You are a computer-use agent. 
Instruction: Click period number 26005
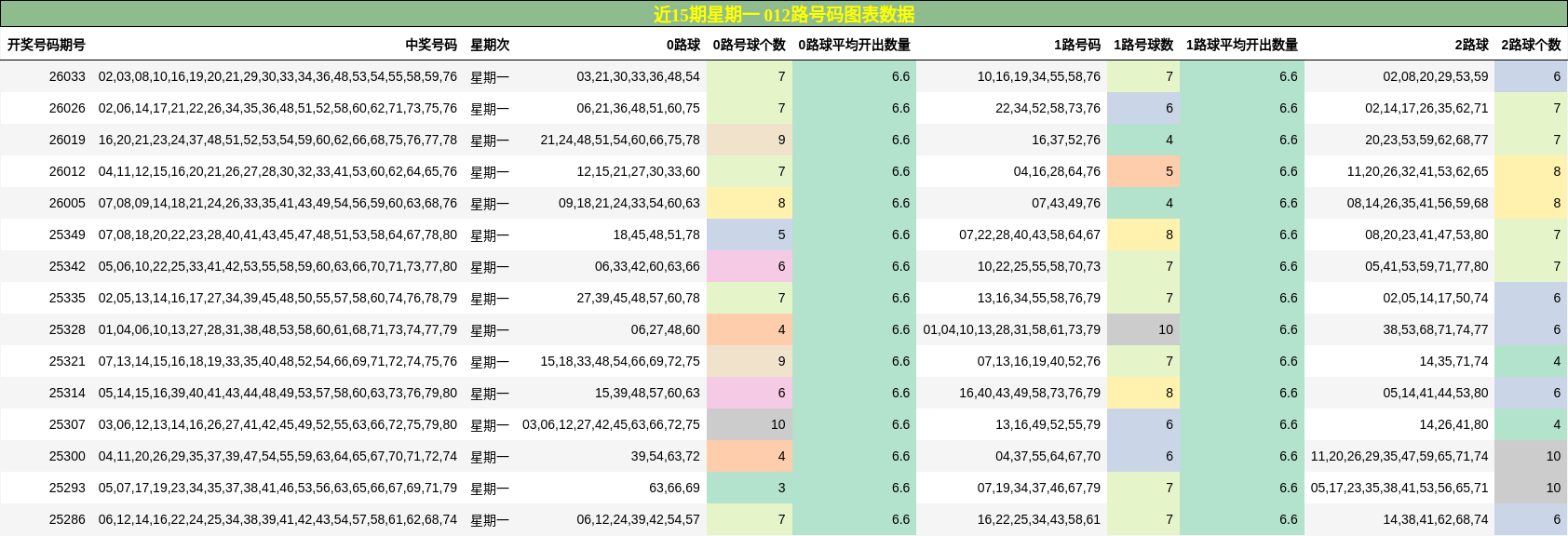67,203
